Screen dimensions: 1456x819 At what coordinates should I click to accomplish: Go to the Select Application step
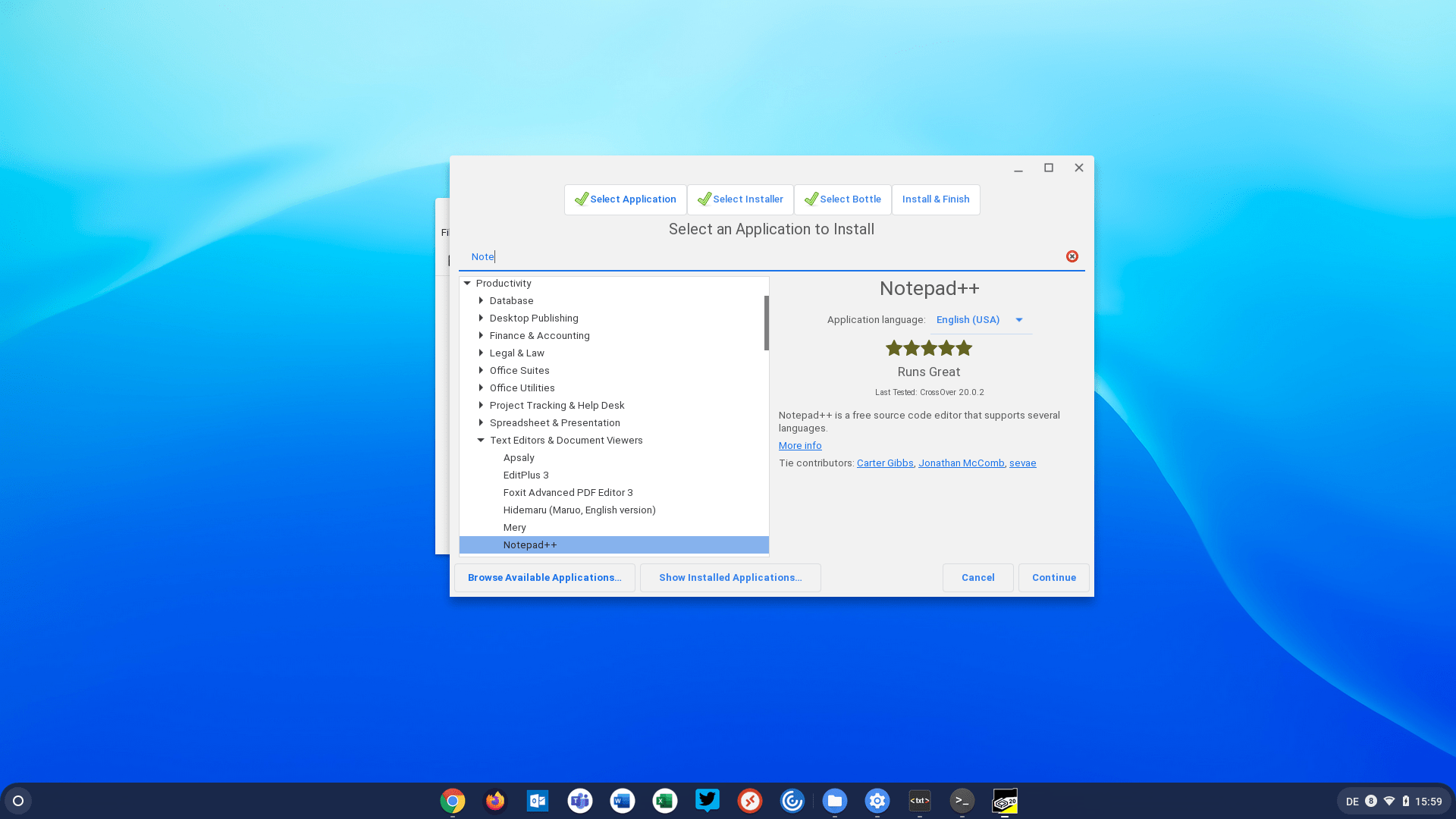click(625, 199)
